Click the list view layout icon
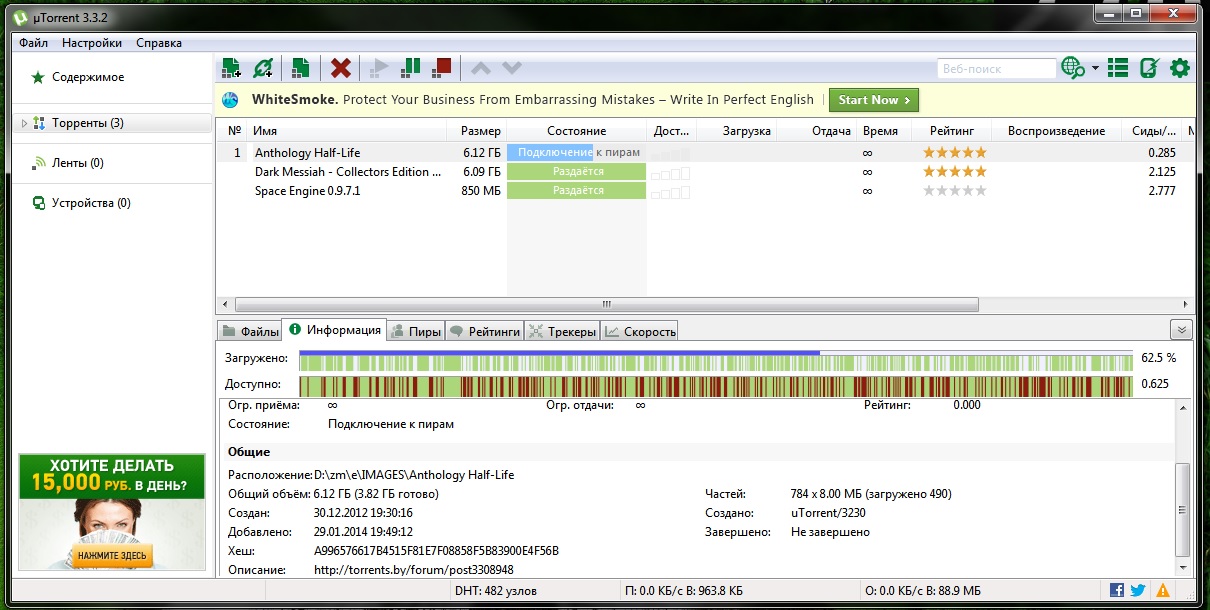1210x610 pixels. point(1118,68)
